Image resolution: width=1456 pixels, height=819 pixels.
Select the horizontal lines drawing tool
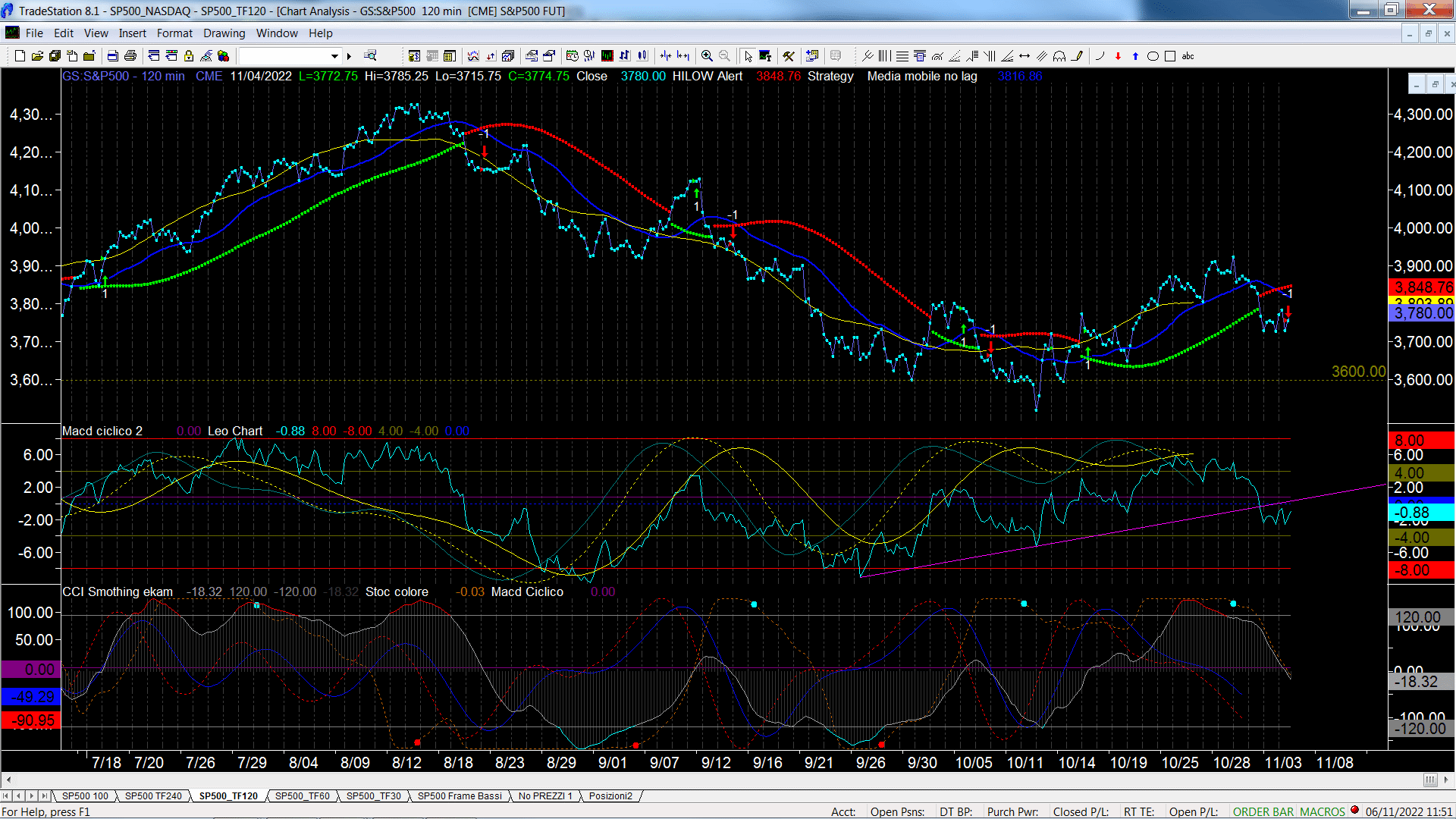tap(902, 56)
